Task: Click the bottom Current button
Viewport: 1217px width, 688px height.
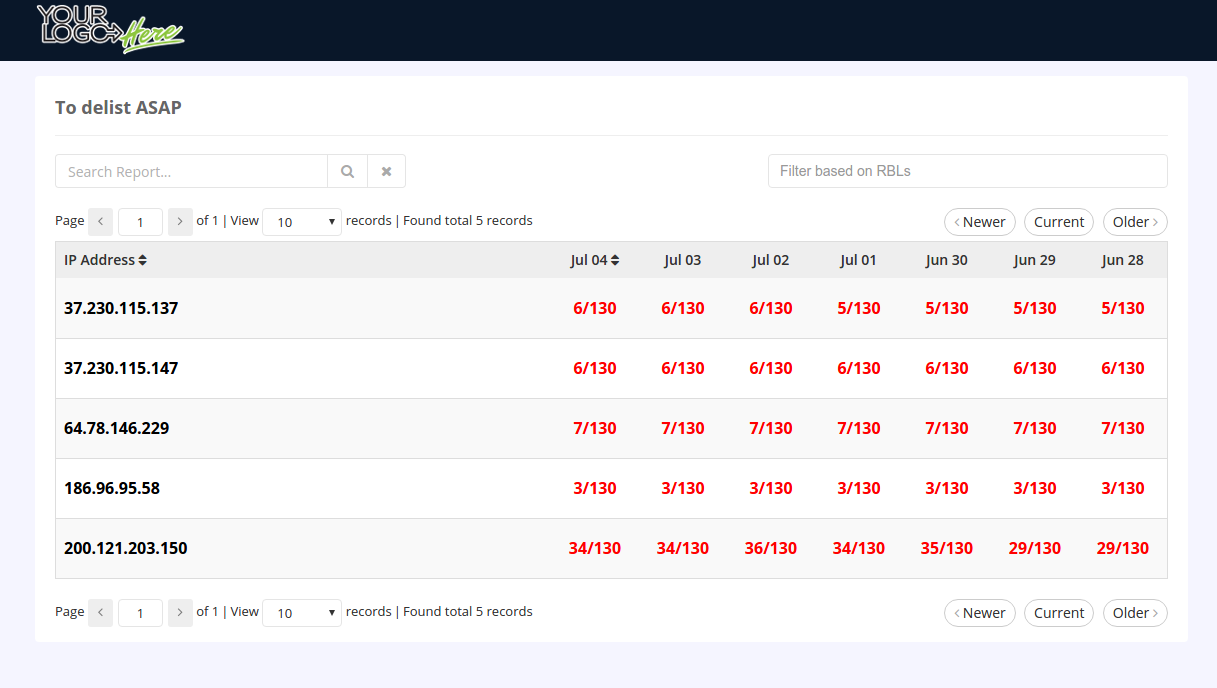Action: (1059, 613)
